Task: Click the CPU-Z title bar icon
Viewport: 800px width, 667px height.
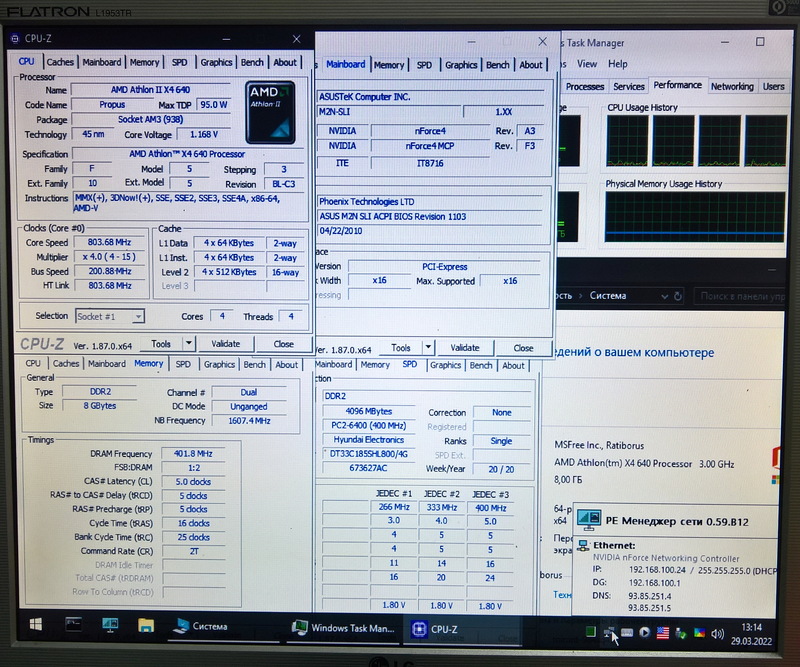Action: tap(15, 38)
